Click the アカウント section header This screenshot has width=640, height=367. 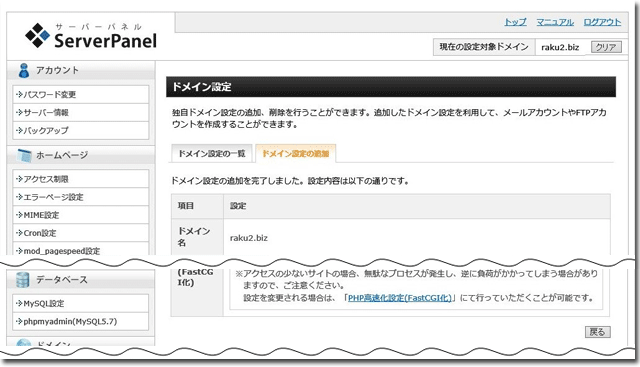[x=80, y=70]
